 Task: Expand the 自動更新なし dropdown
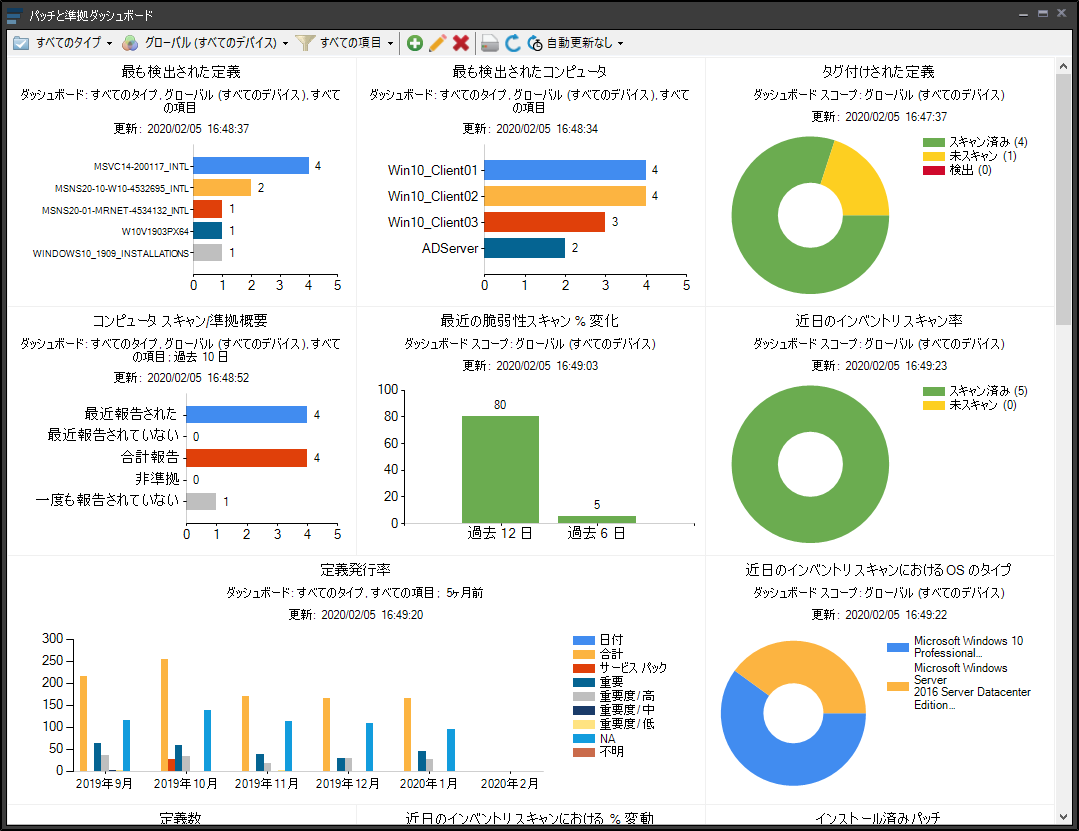click(x=585, y=43)
